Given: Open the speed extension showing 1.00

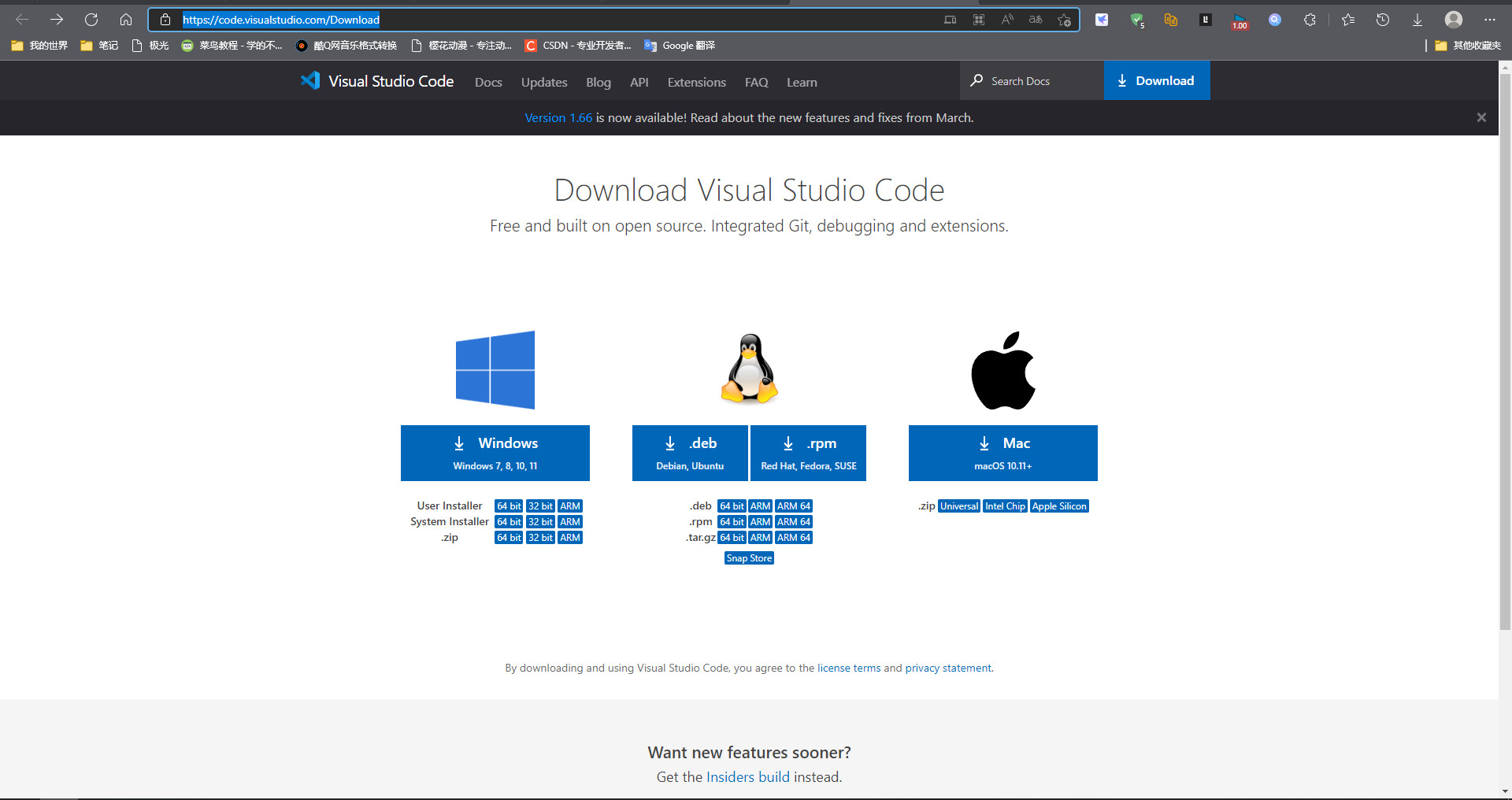Looking at the screenshot, I should click(x=1240, y=21).
